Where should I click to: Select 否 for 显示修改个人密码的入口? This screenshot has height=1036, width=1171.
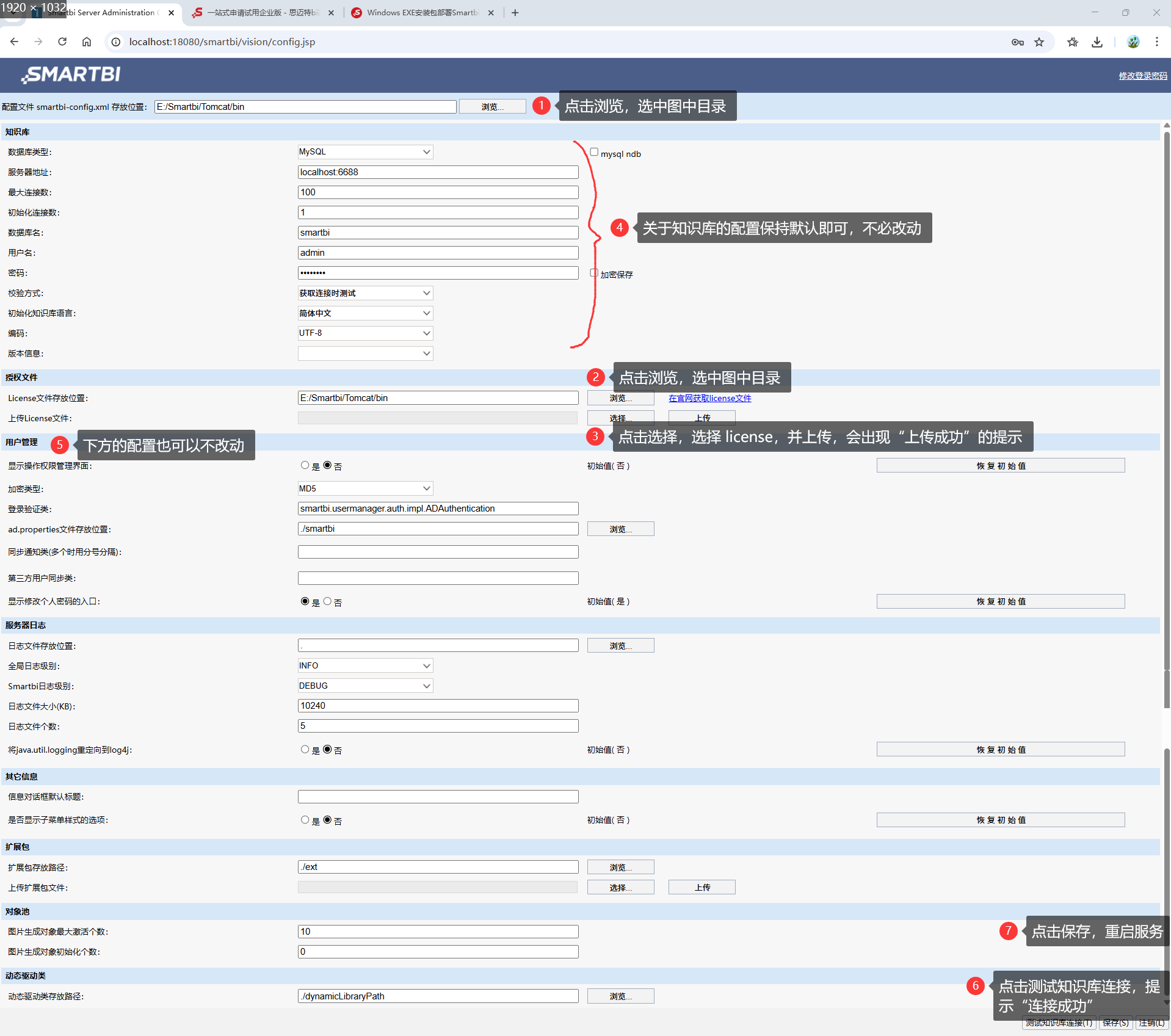[327, 601]
